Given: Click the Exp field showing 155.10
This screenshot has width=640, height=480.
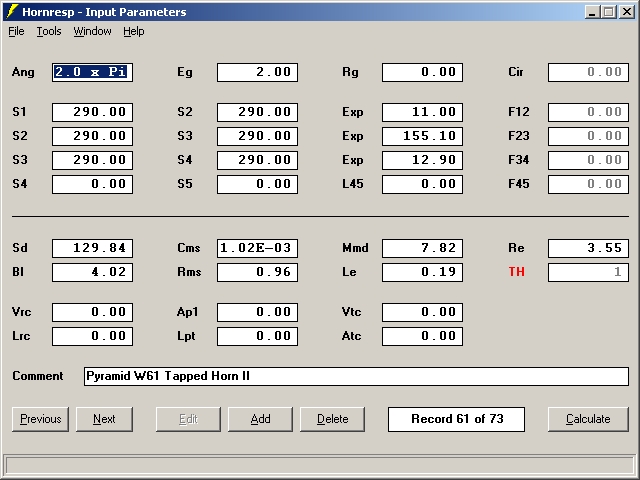Looking at the screenshot, I should (422, 136).
